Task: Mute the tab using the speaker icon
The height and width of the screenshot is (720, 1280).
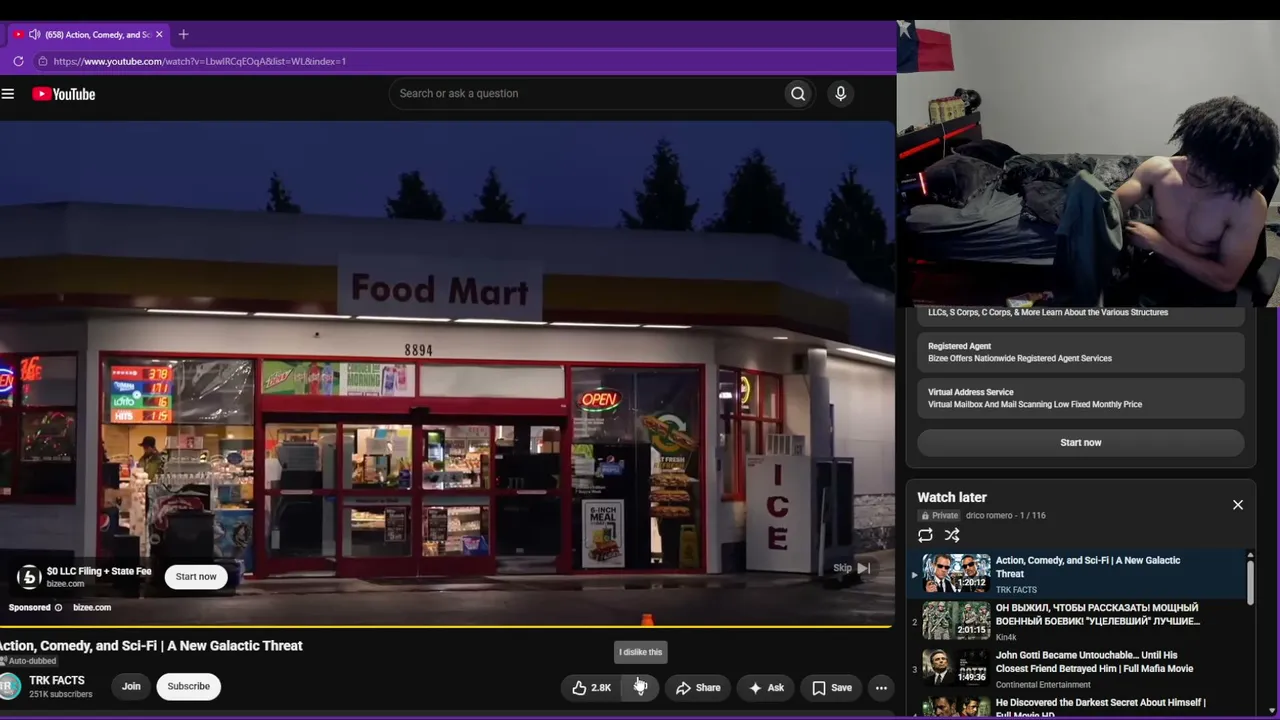Action: click(35, 34)
